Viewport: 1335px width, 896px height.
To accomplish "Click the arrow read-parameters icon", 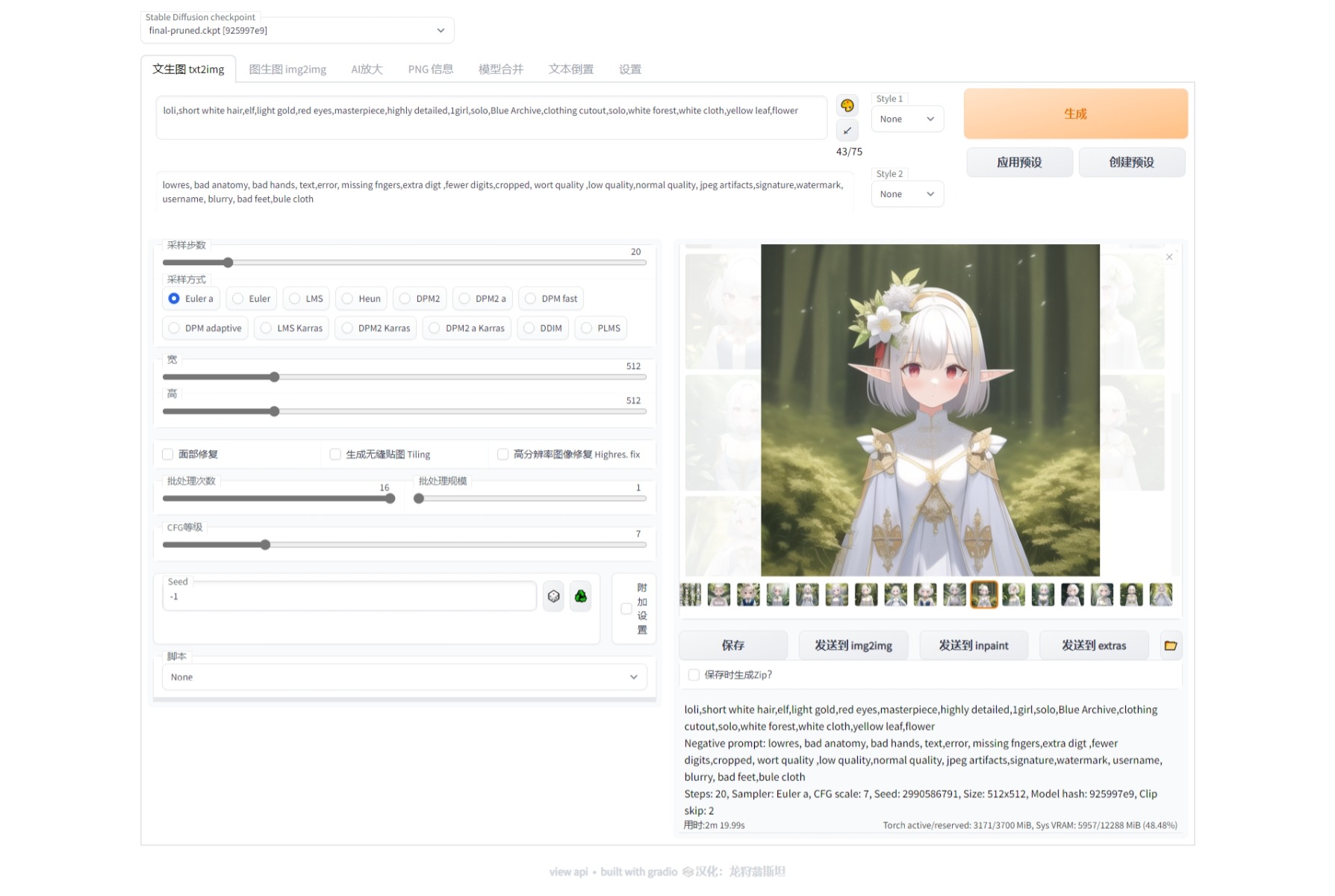I will pos(847,131).
